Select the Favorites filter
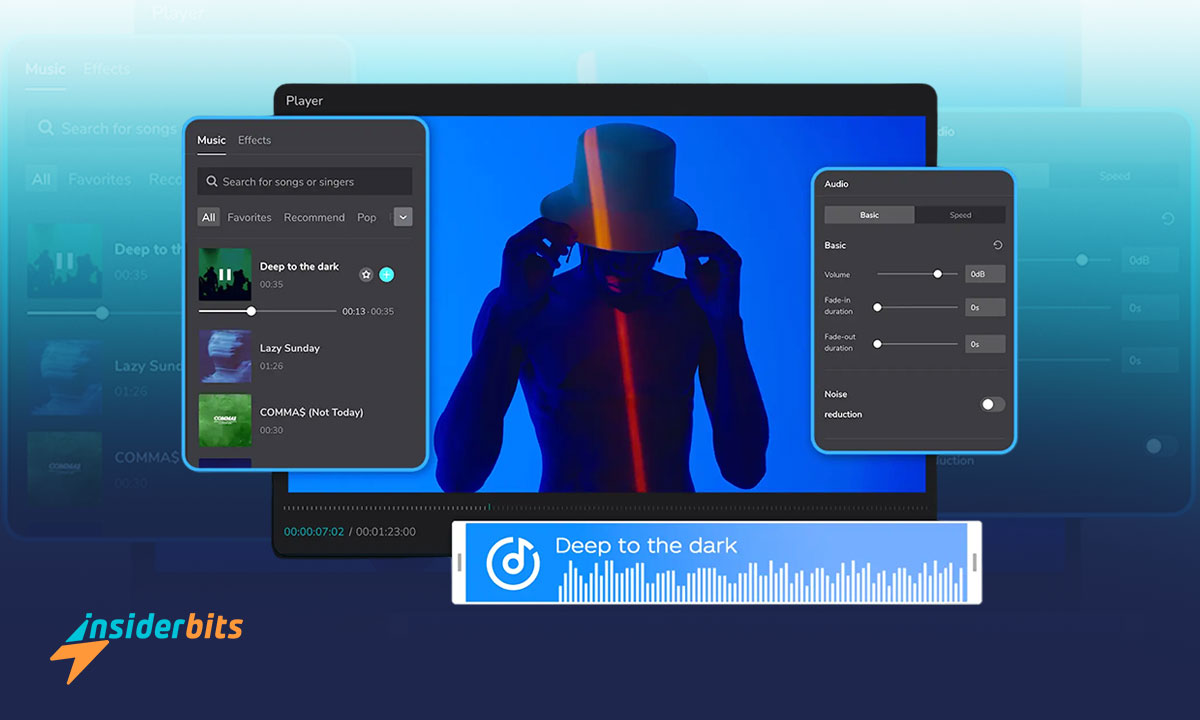Screen dimensions: 1200x720 coord(249,217)
